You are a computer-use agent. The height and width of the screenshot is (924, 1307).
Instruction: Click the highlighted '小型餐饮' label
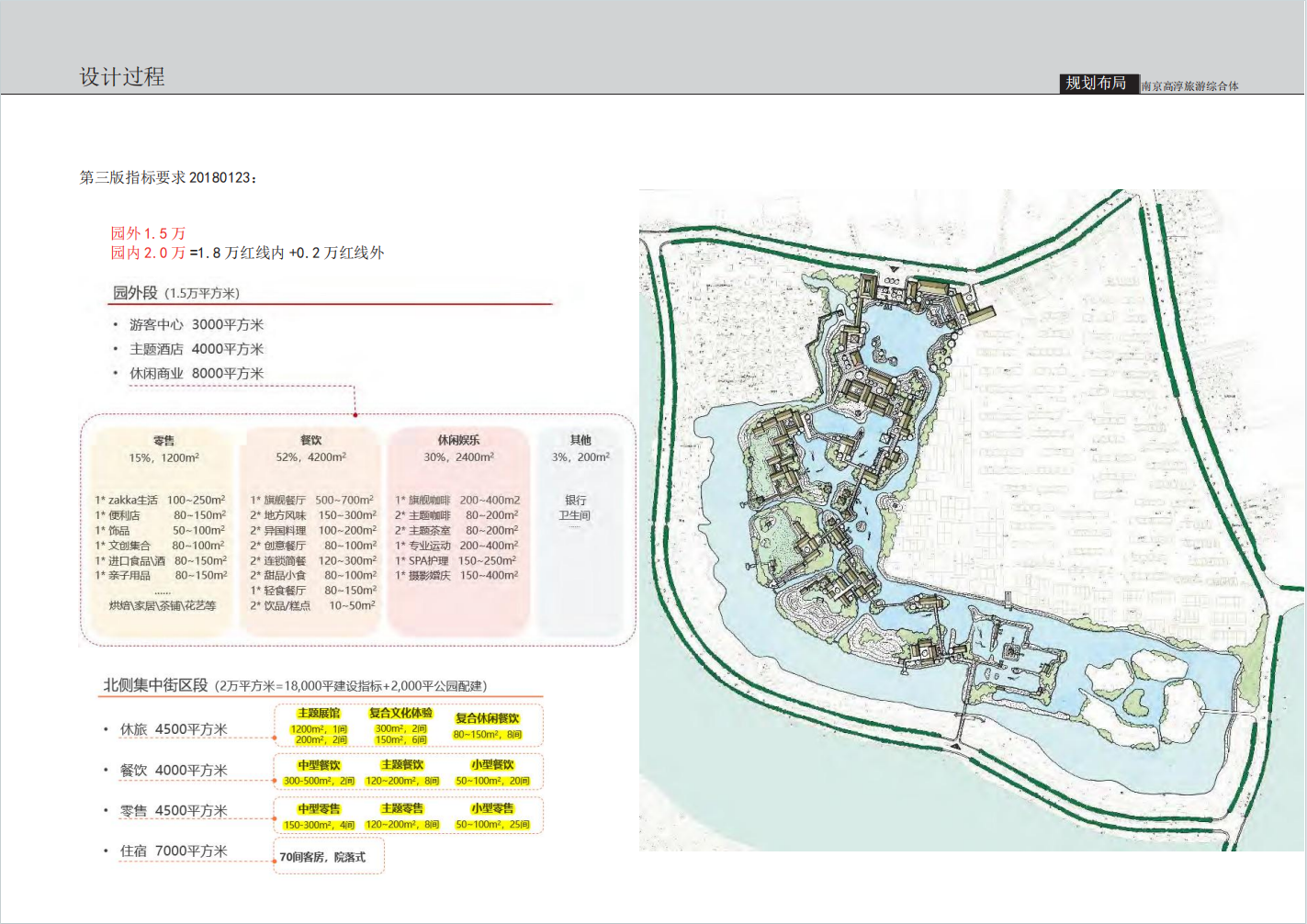click(492, 765)
